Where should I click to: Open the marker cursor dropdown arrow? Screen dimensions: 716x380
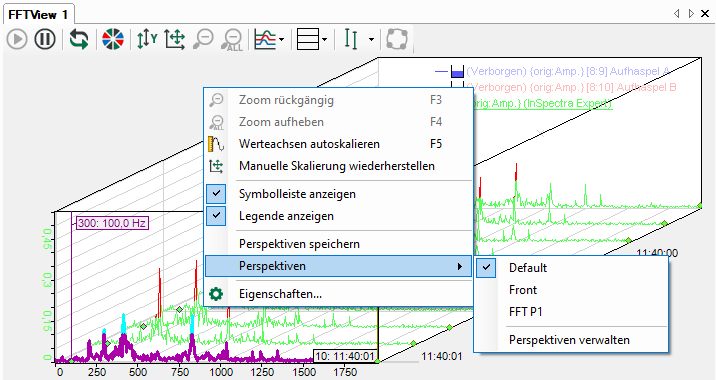371,40
